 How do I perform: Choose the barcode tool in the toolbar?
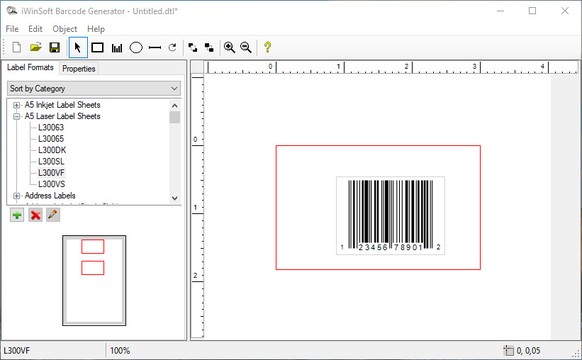point(117,48)
